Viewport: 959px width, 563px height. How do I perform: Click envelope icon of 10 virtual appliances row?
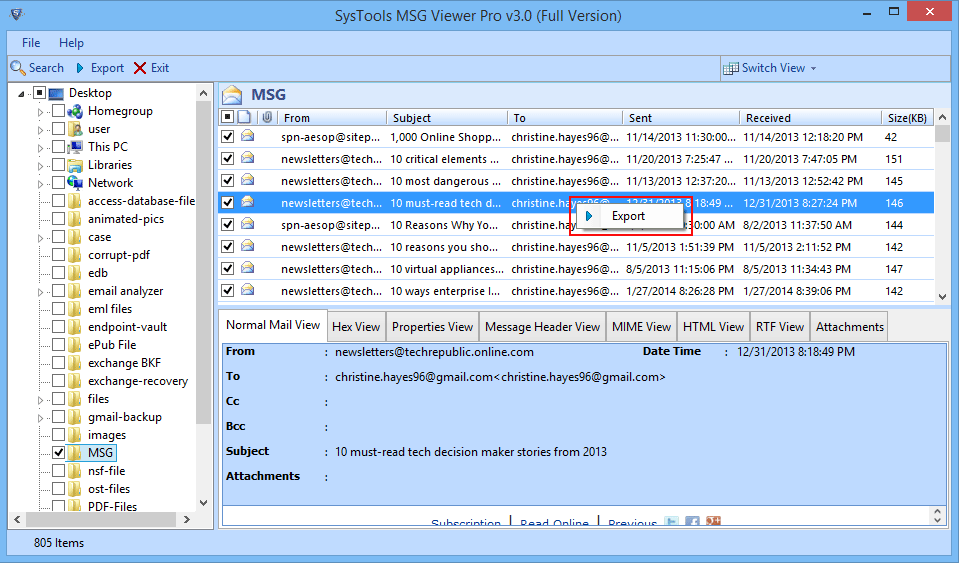coord(248,268)
